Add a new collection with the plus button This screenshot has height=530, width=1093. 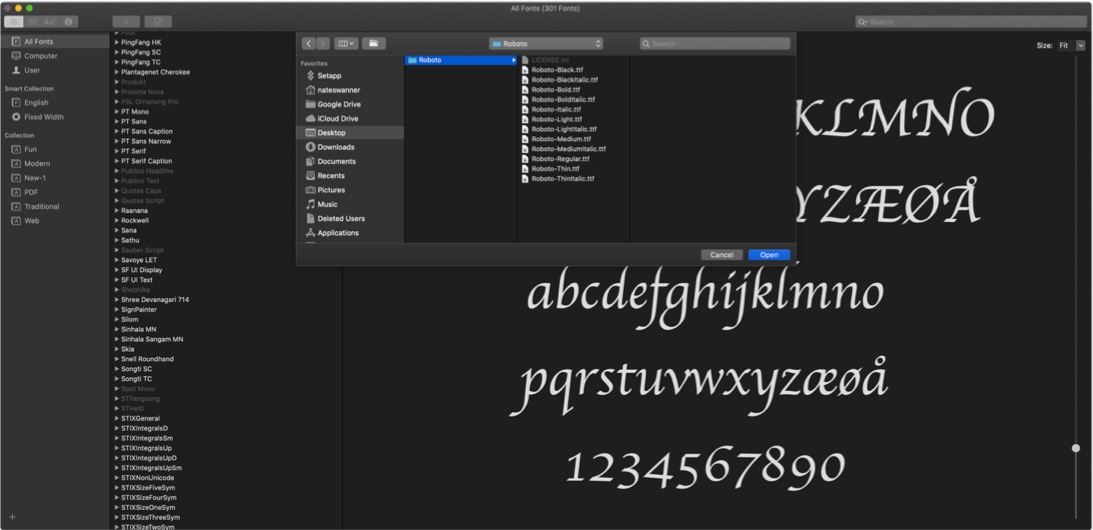12,517
